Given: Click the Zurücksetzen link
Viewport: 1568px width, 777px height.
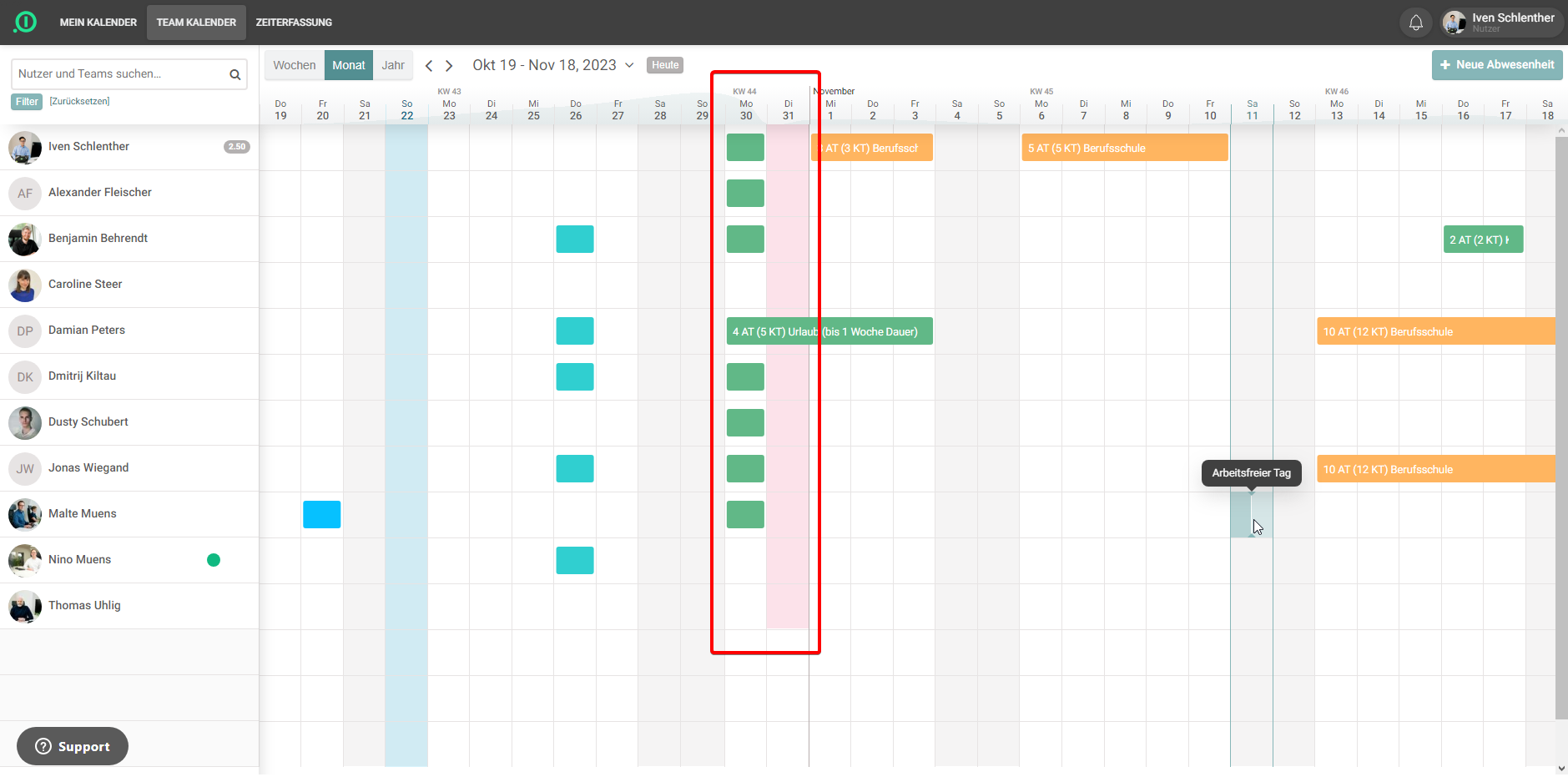Looking at the screenshot, I should [x=79, y=102].
